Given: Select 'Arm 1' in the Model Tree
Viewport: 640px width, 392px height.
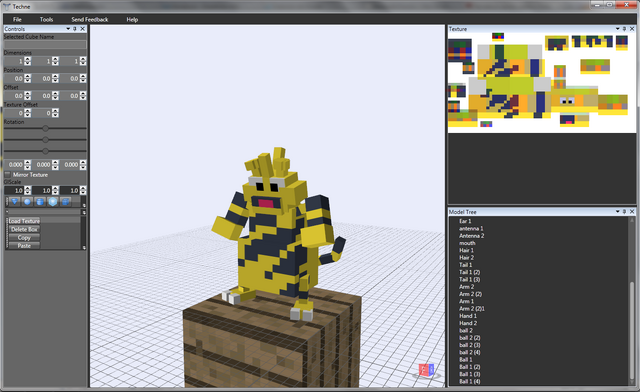Looking at the screenshot, I should pyautogui.click(x=466, y=301).
